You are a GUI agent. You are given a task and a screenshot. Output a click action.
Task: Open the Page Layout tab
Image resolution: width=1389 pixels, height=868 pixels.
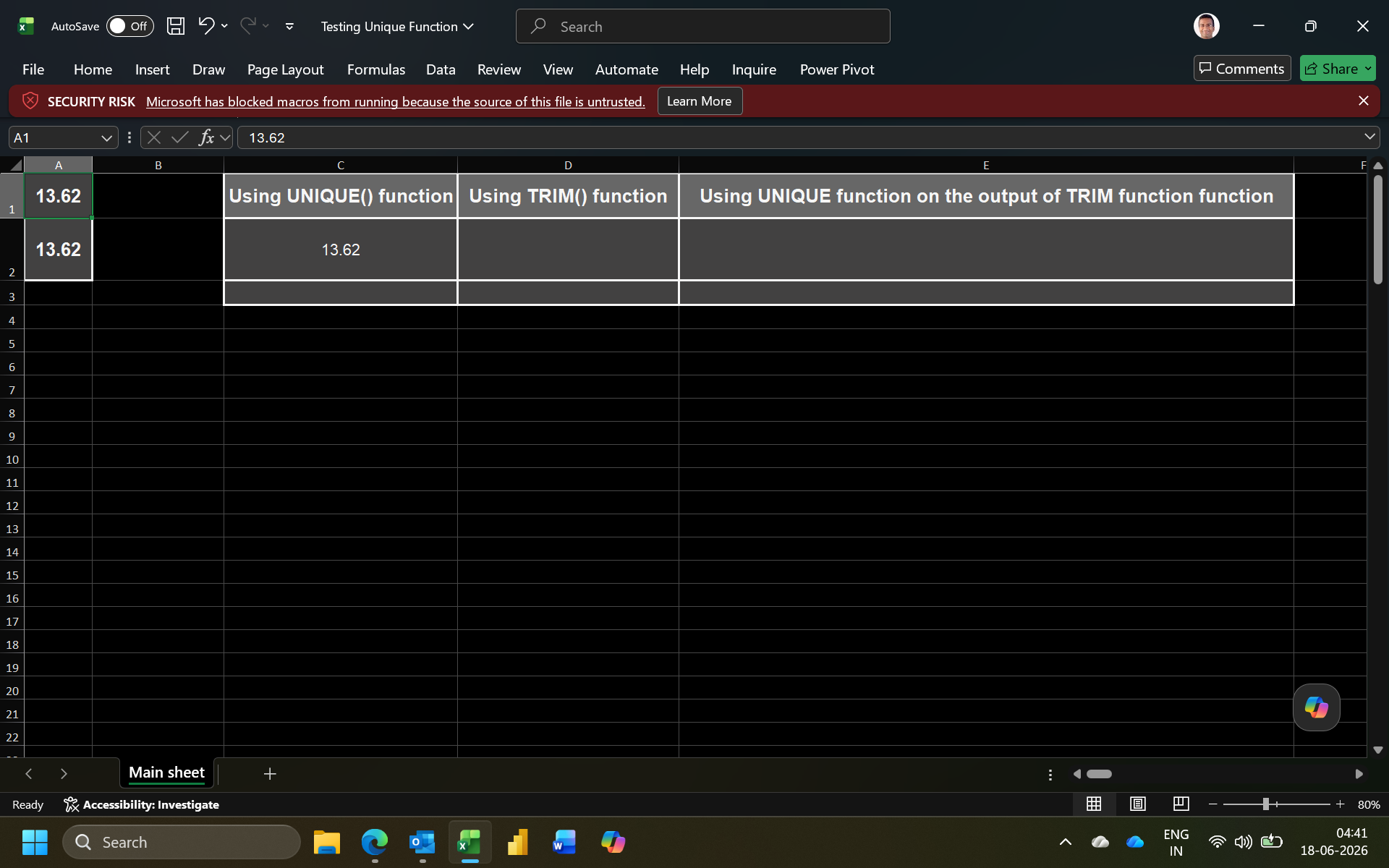(285, 69)
